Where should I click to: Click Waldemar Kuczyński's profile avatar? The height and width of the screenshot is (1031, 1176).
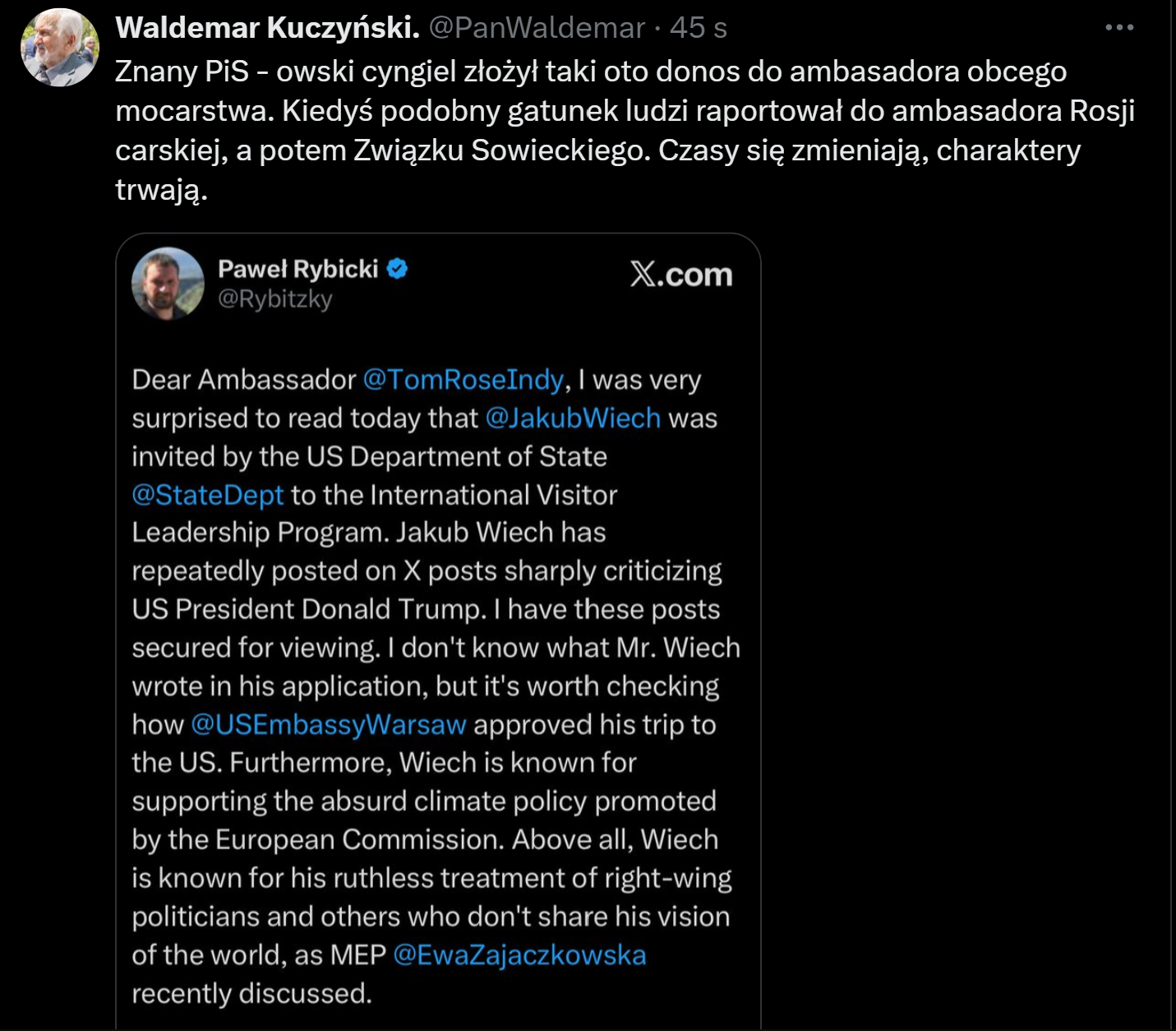(60, 49)
